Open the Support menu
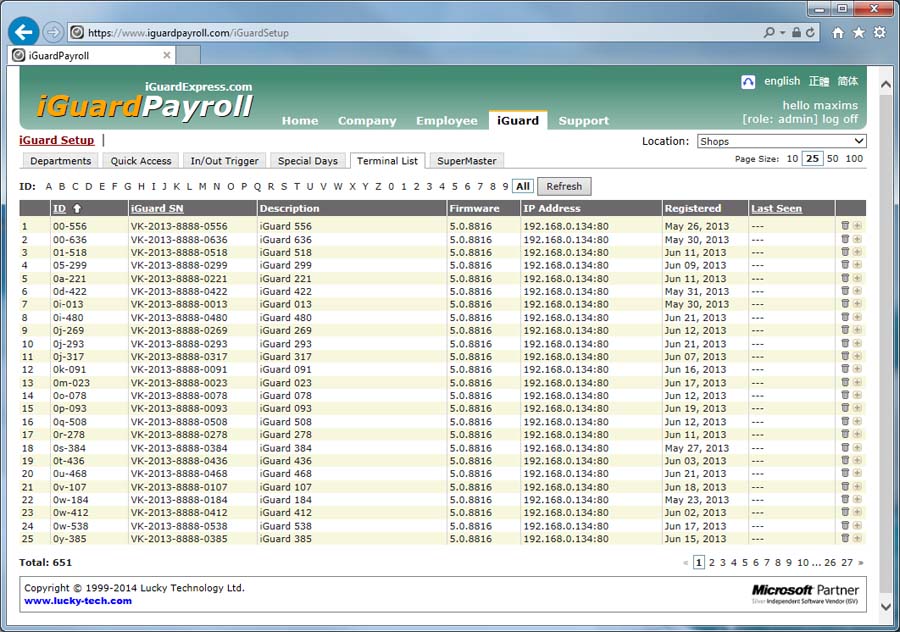 tap(584, 121)
